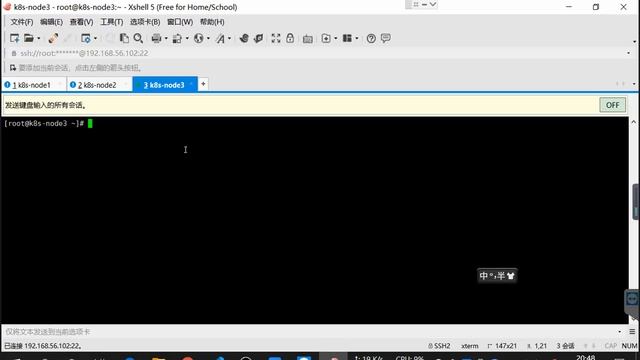Expand the color scheme dropdown arrow
Viewport: 640px width, 360px height.
(187, 38)
